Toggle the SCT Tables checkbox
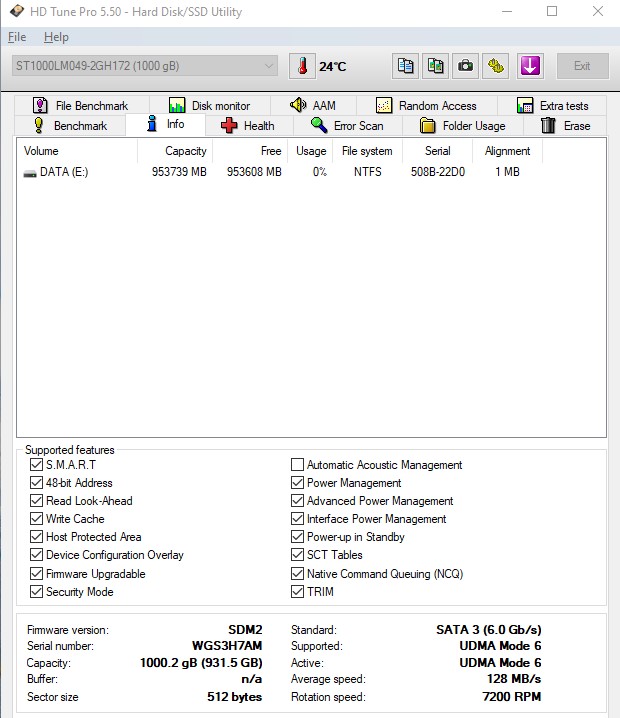Screen dimensions: 620x718 (297, 555)
